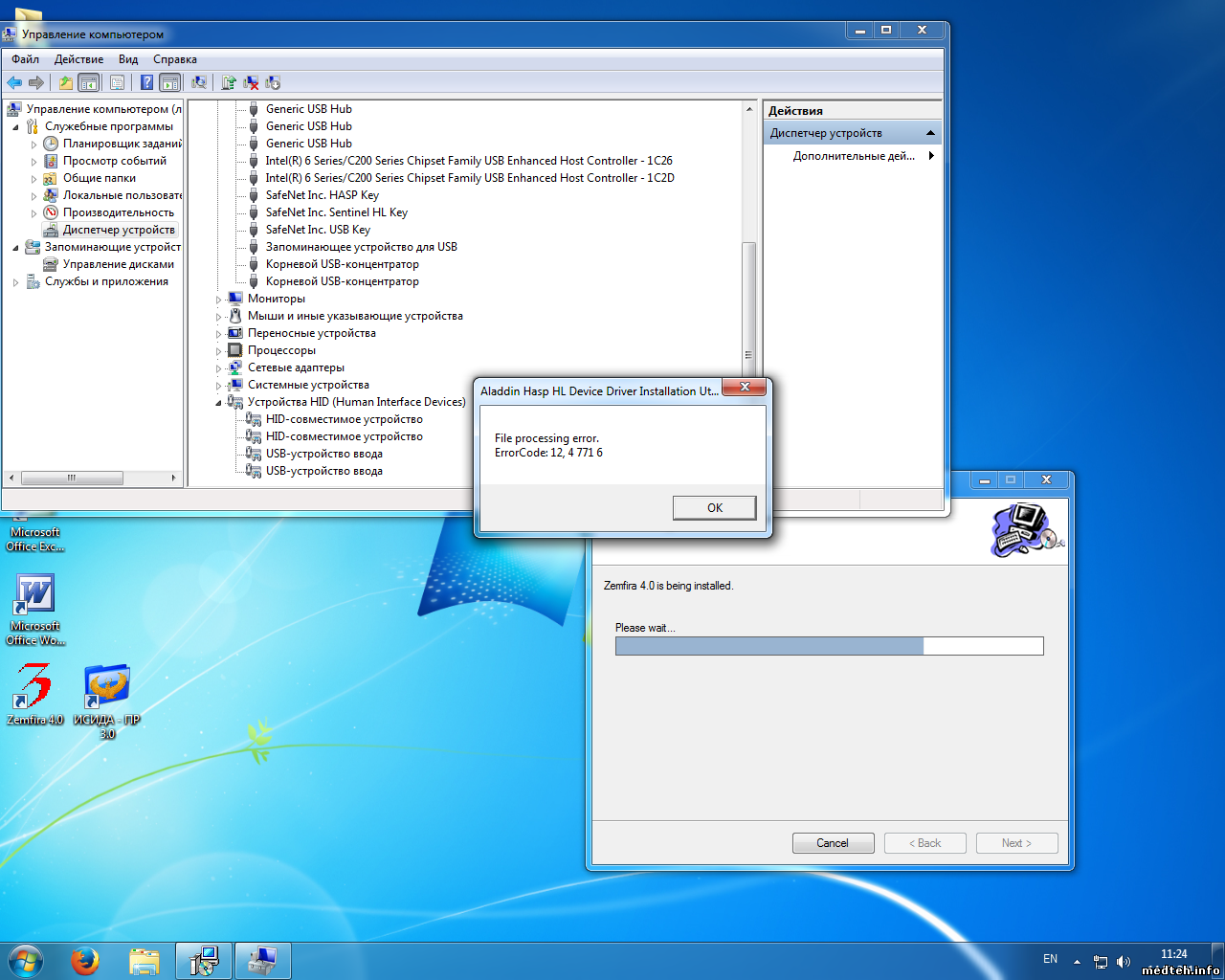
Task: Click the Up One Level folder icon
Action: (65, 83)
